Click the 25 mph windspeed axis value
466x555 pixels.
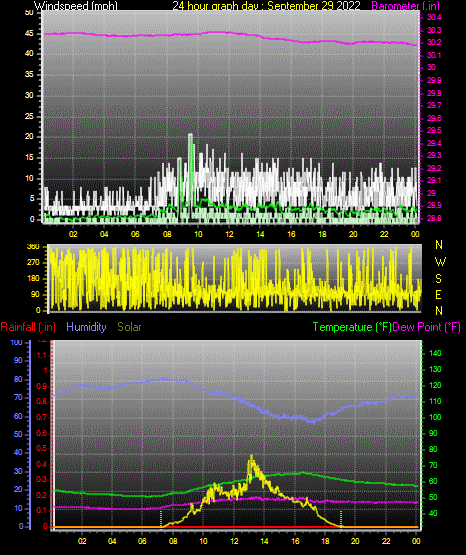(x=29, y=116)
